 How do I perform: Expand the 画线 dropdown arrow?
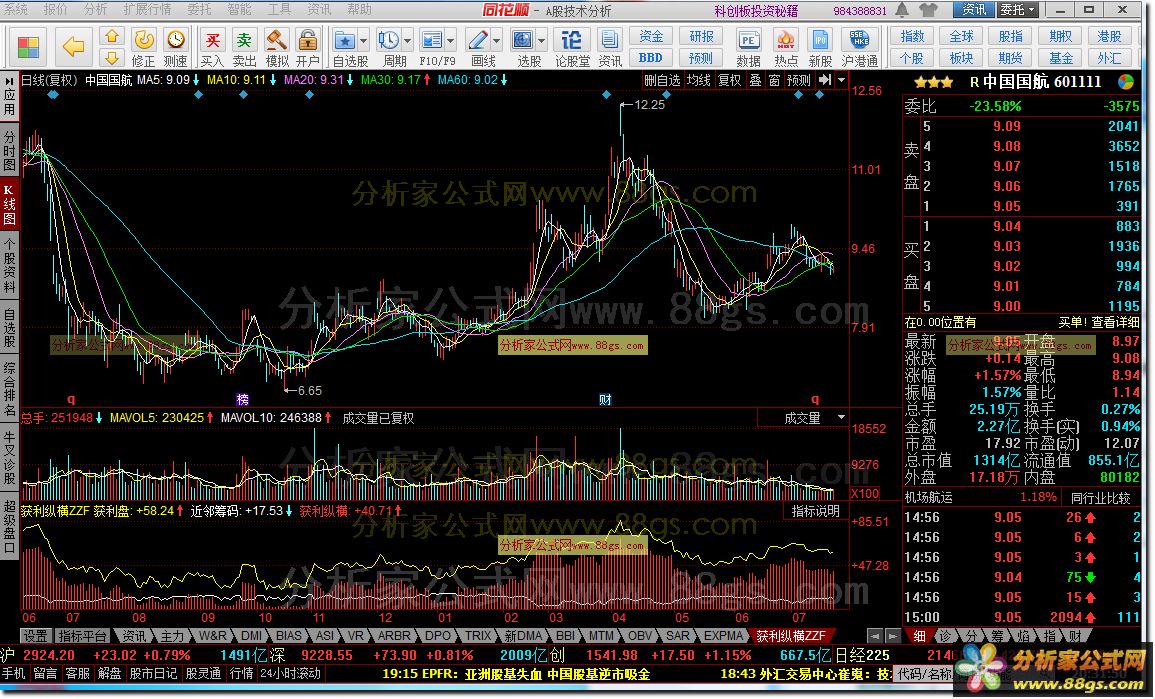[496, 41]
